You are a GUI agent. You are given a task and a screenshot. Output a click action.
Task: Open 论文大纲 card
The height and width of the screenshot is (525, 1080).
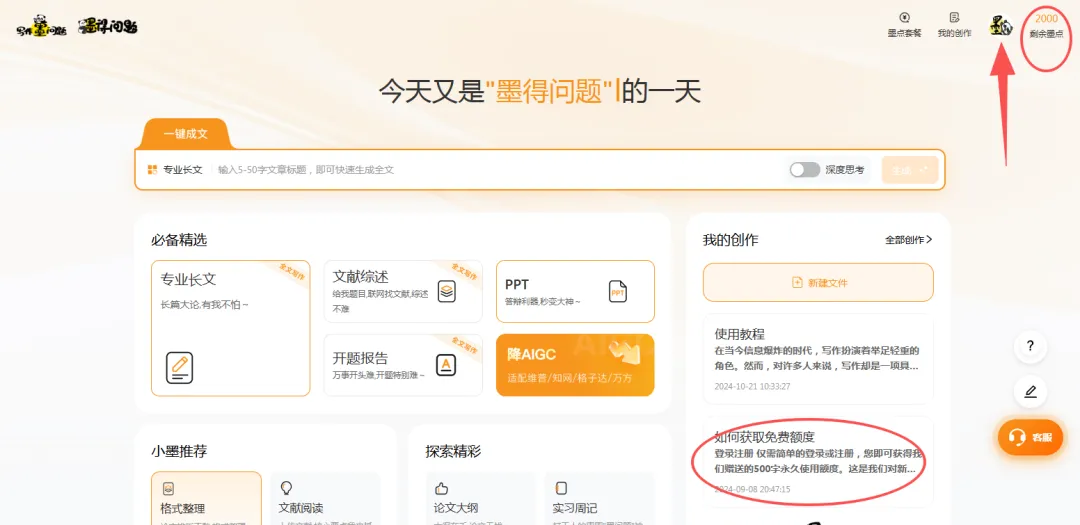coord(480,497)
